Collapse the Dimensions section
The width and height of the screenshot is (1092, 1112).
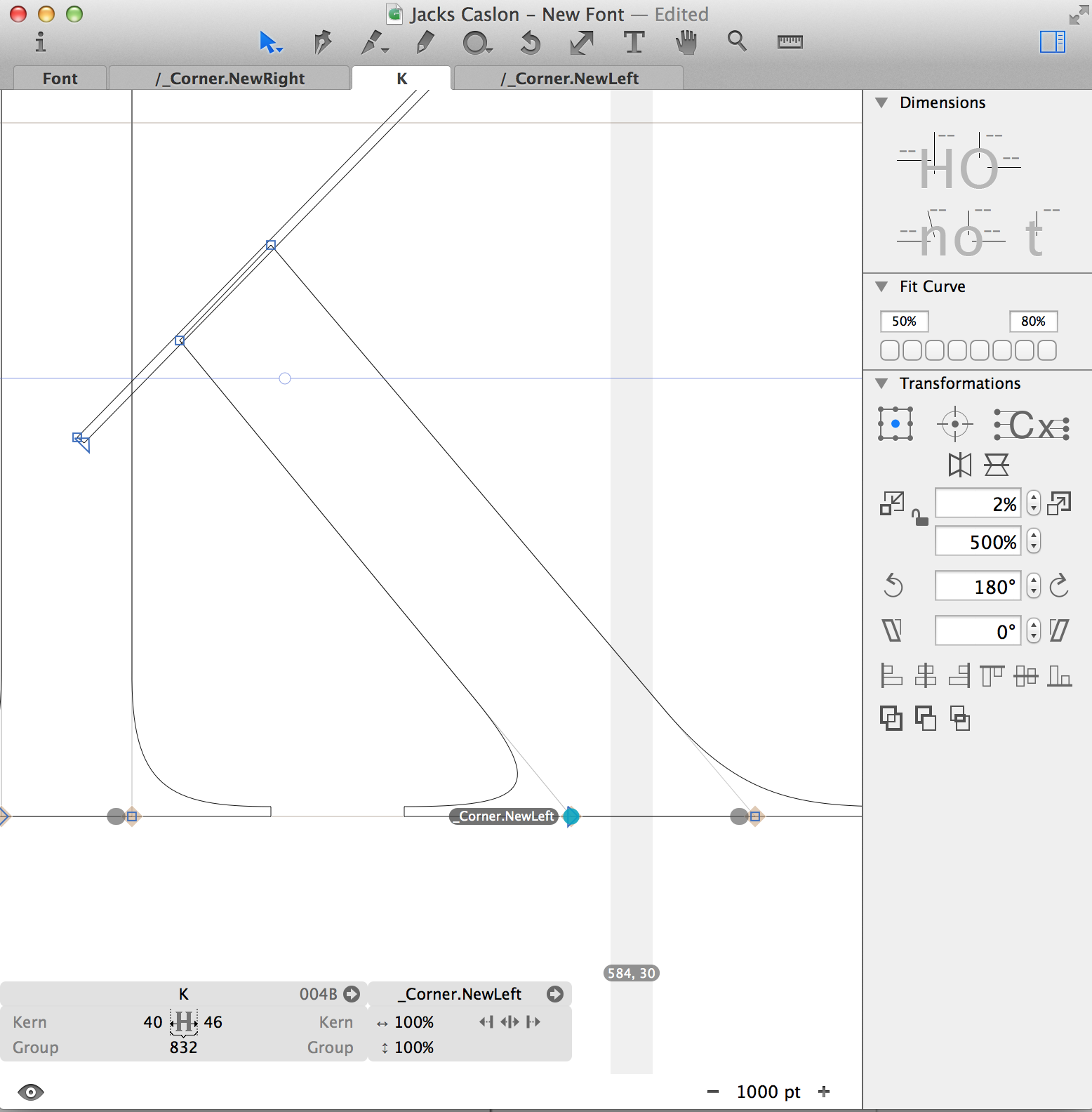pos(881,102)
